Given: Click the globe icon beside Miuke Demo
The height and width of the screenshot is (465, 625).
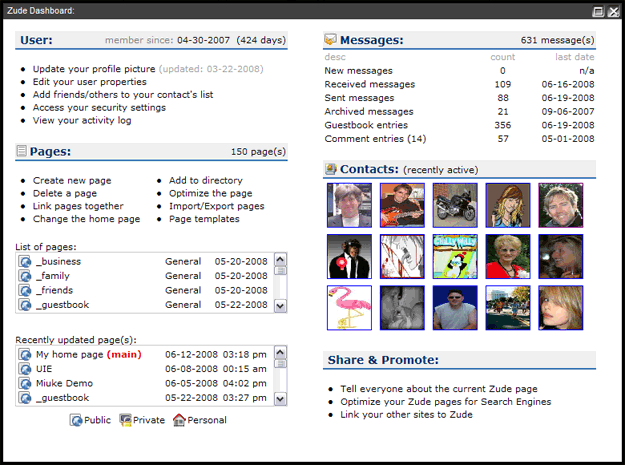Looking at the screenshot, I should tap(25, 383).
